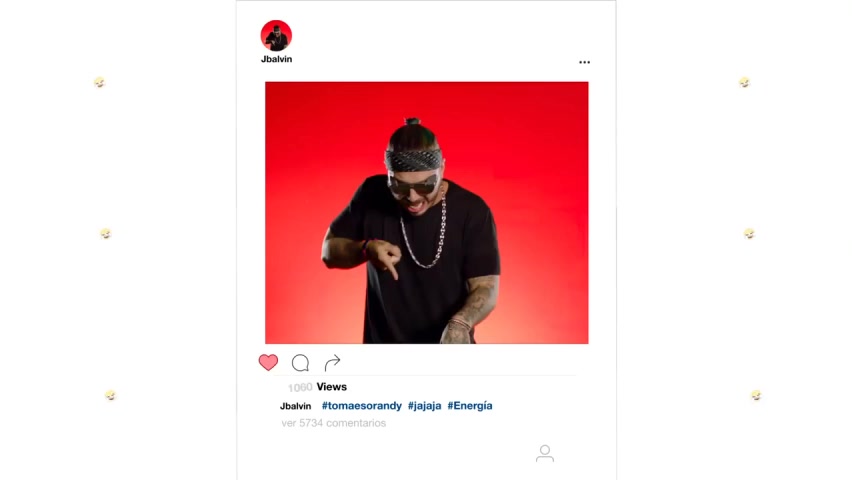This screenshot has height=480, width=852.
Task: View all 5734 comentarios
Action: pyautogui.click(x=334, y=423)
